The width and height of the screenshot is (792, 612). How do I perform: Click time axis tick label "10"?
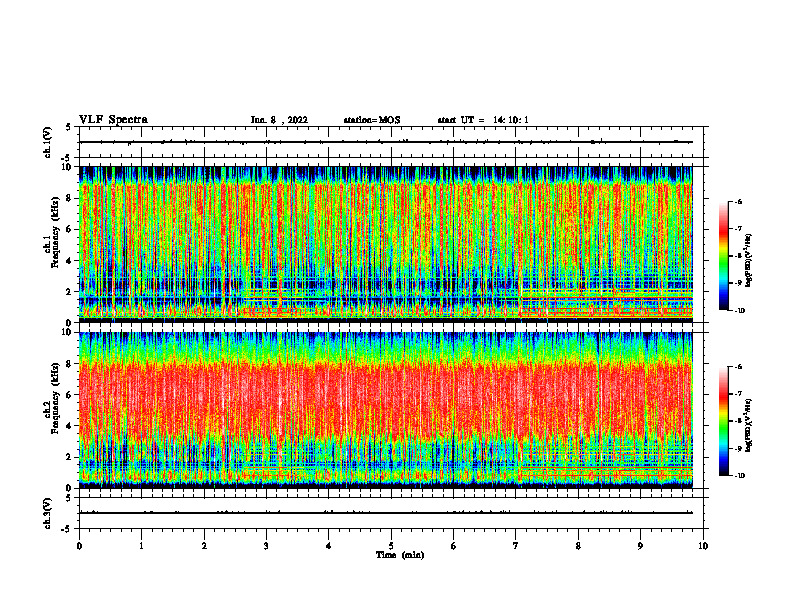tap(703, 546)
